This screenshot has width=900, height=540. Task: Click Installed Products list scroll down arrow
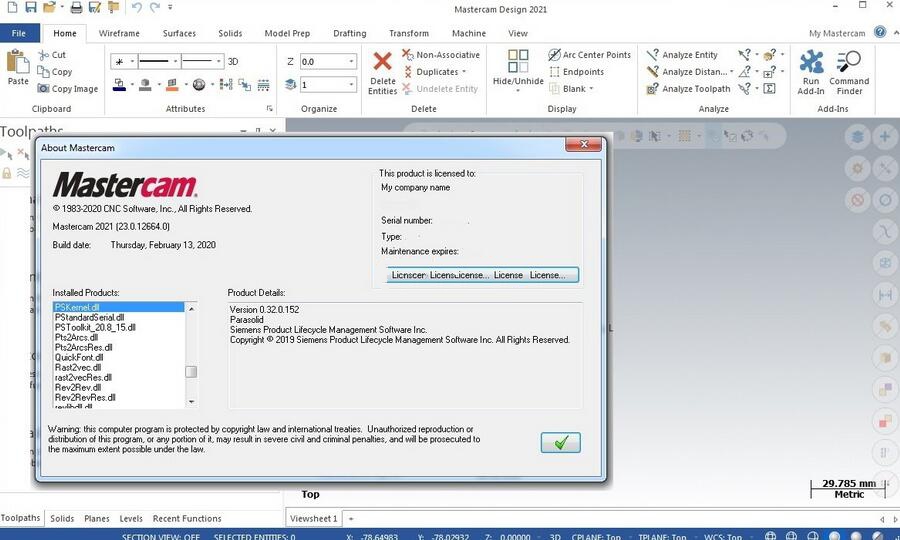tap(191, 402)
